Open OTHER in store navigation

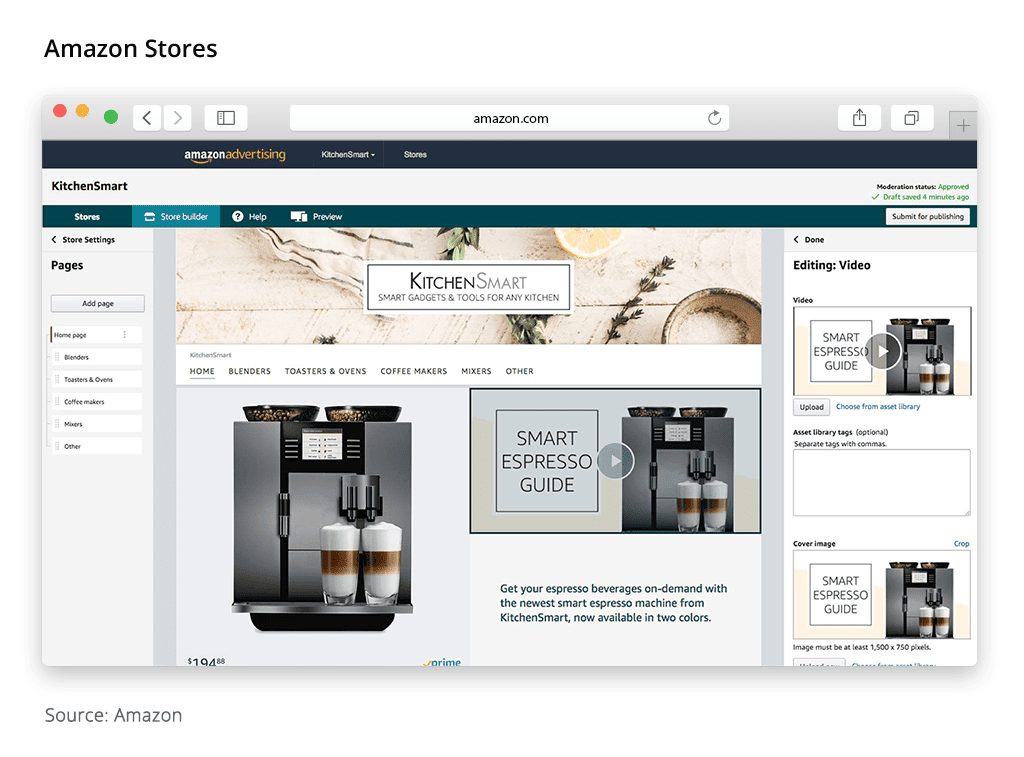[519, 371]
